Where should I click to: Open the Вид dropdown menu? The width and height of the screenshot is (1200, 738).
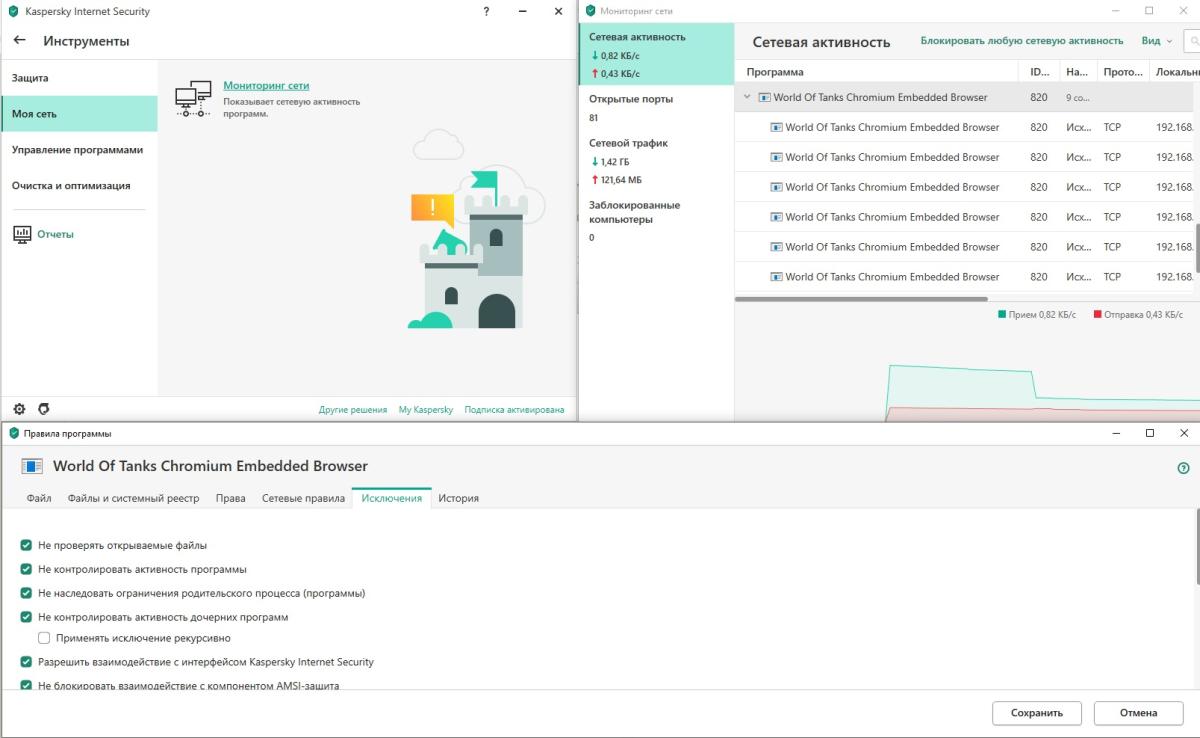click(1156, 41)
